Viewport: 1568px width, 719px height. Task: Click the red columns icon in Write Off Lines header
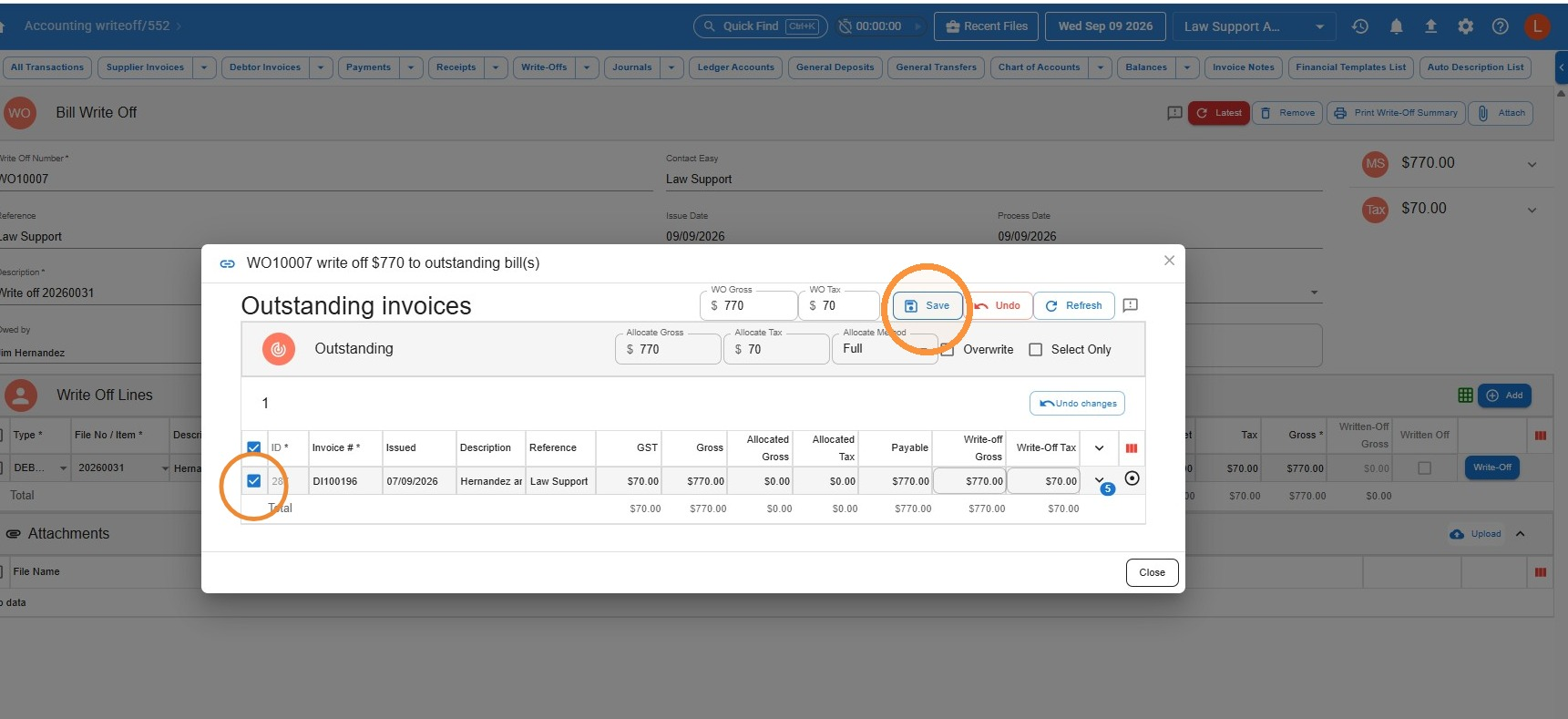1541,436
